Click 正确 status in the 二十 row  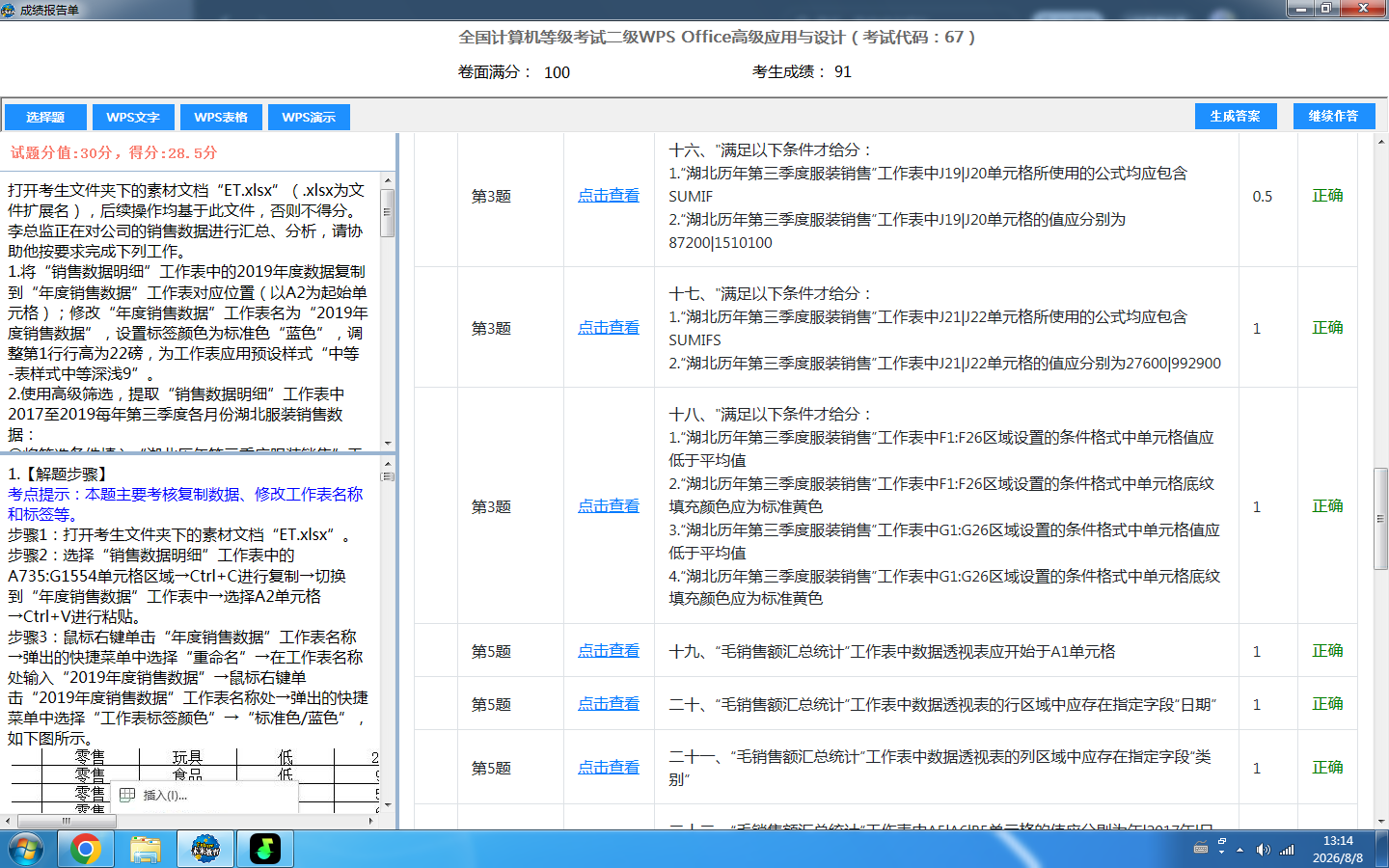tap(1327, 704)
